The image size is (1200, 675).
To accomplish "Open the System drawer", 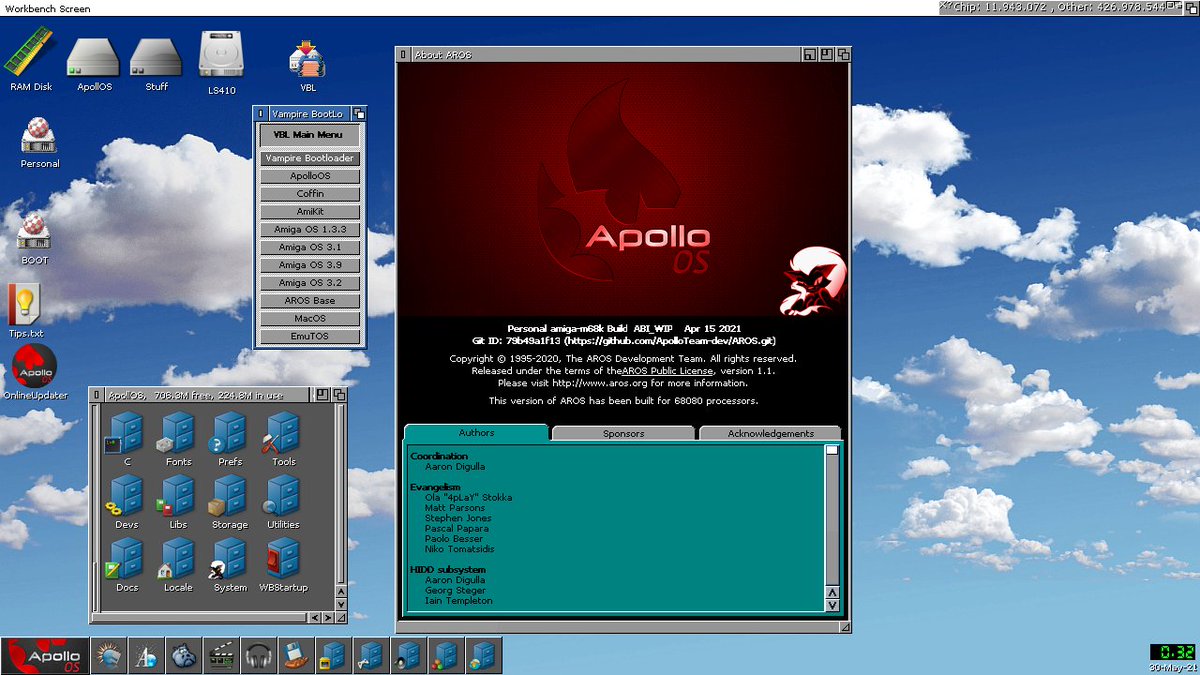I will point(230,565).
